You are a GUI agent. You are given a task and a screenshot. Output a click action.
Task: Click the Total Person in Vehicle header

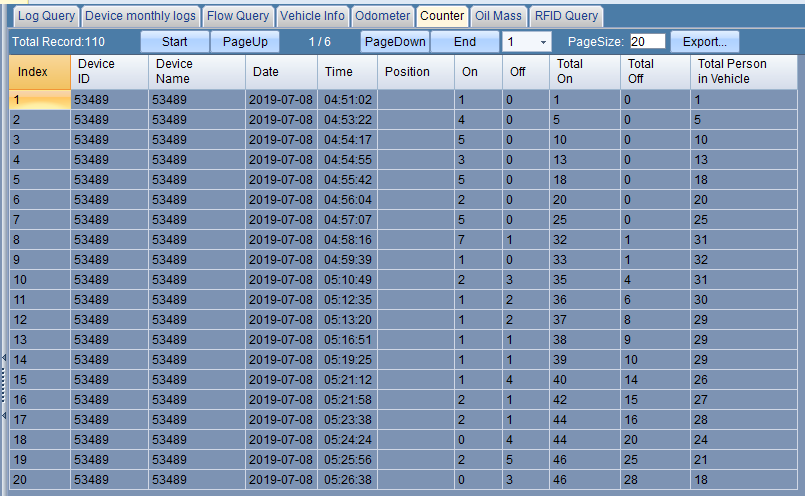point(743,72)
